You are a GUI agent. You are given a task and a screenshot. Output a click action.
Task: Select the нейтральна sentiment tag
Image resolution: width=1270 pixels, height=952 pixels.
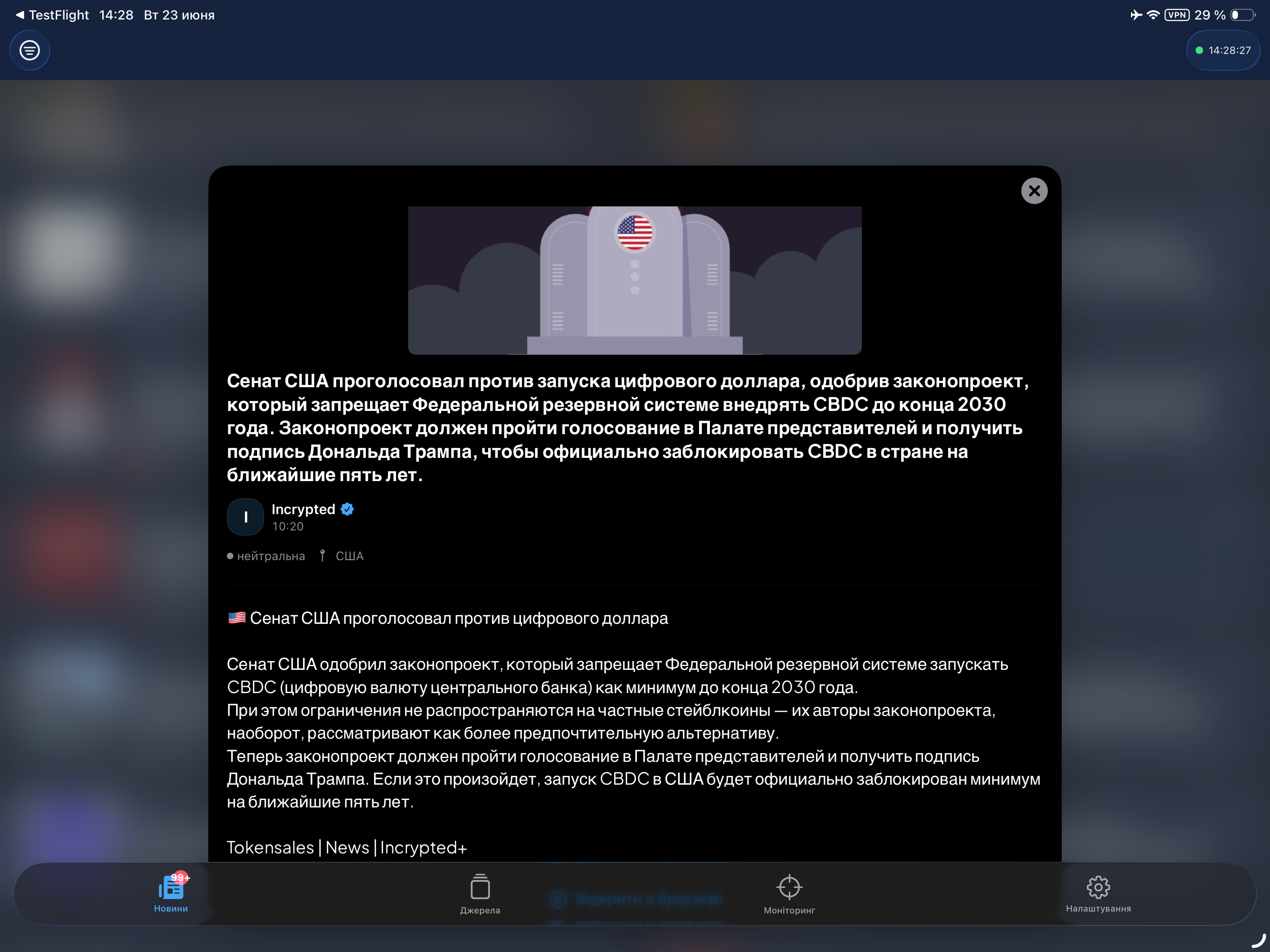266,556
